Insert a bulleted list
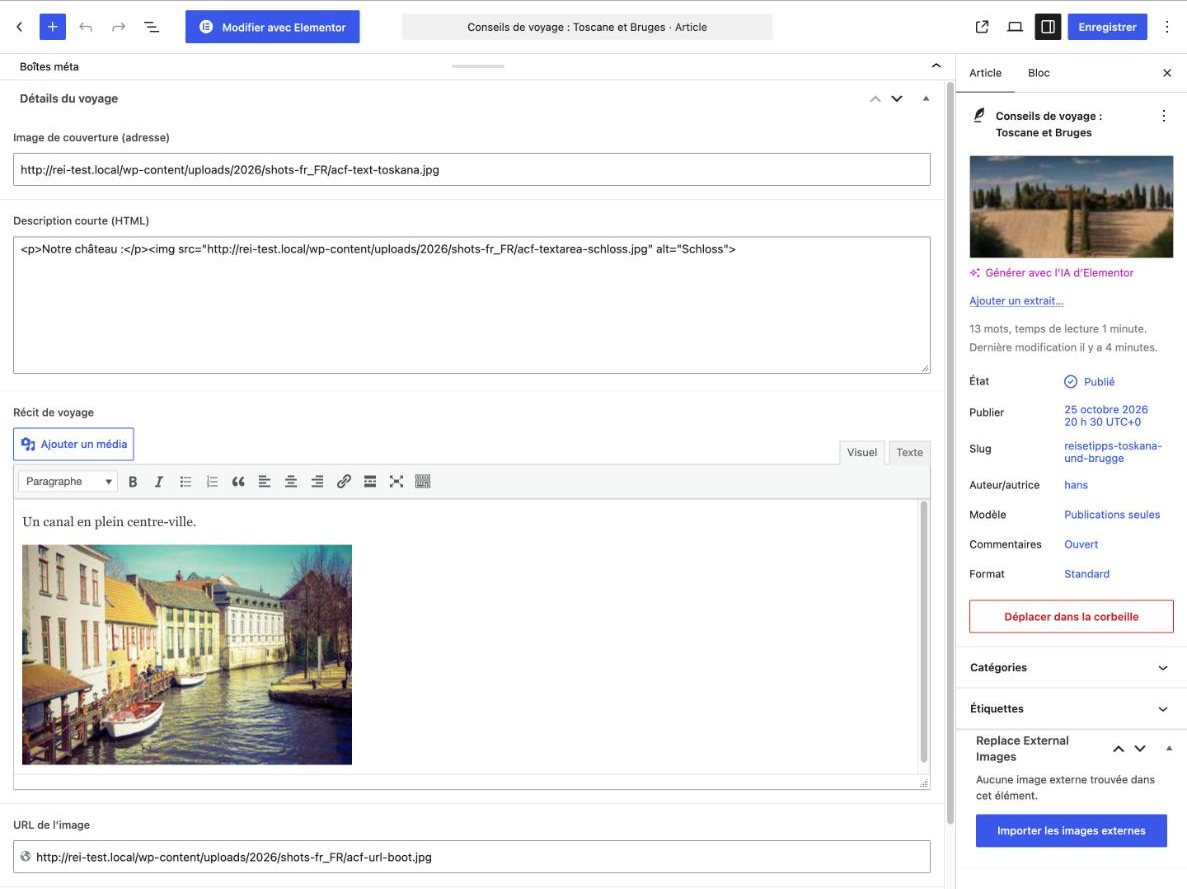The height and width of the screenshot is (889, 1187). 185,482
